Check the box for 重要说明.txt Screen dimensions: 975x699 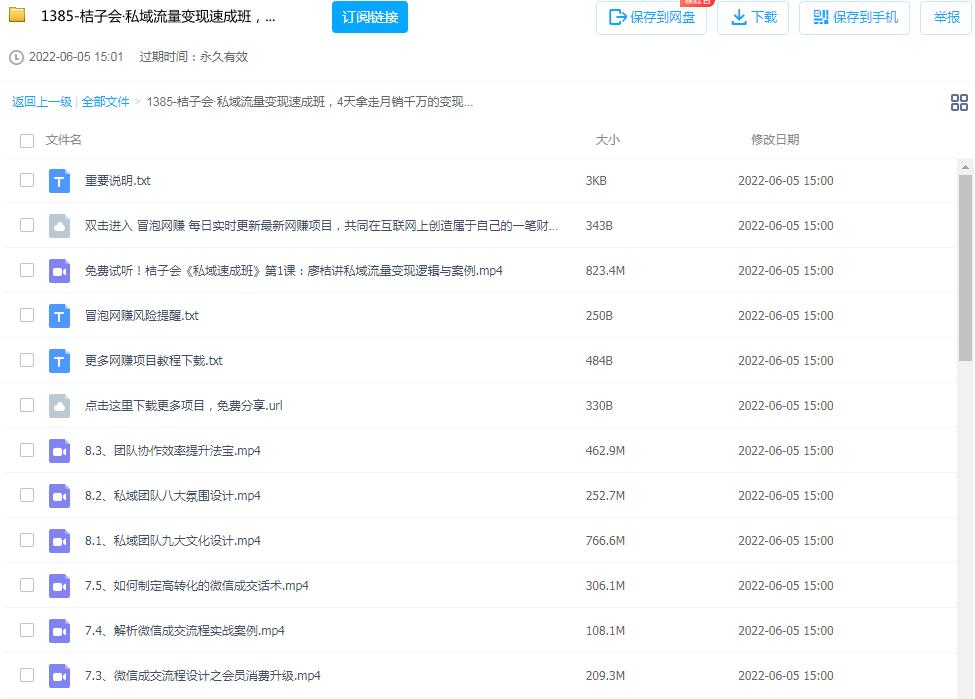click(x=27, y=180)
